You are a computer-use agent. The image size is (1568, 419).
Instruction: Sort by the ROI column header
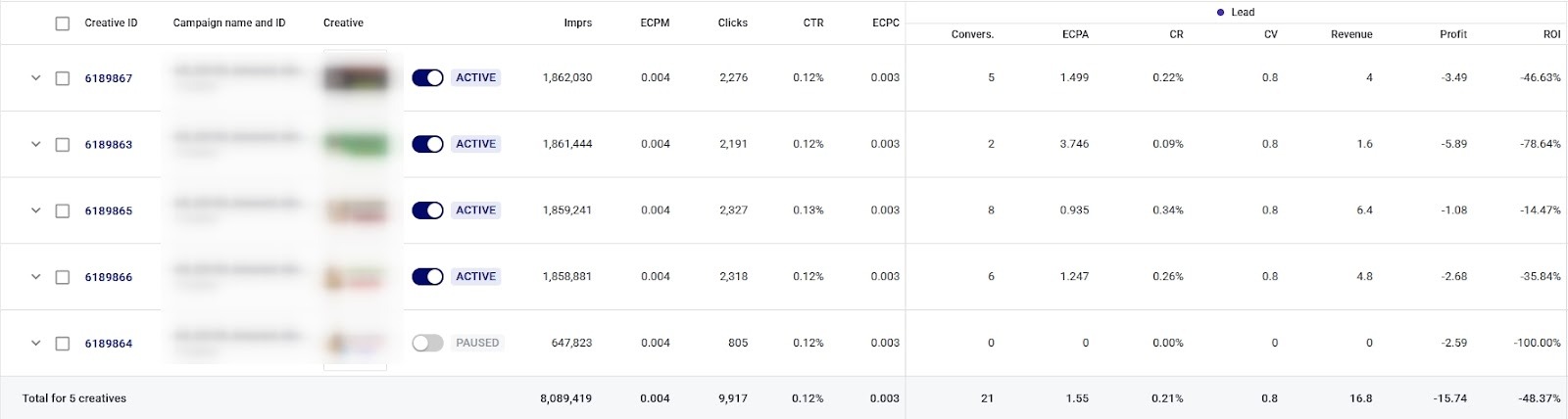(1551, 34)
